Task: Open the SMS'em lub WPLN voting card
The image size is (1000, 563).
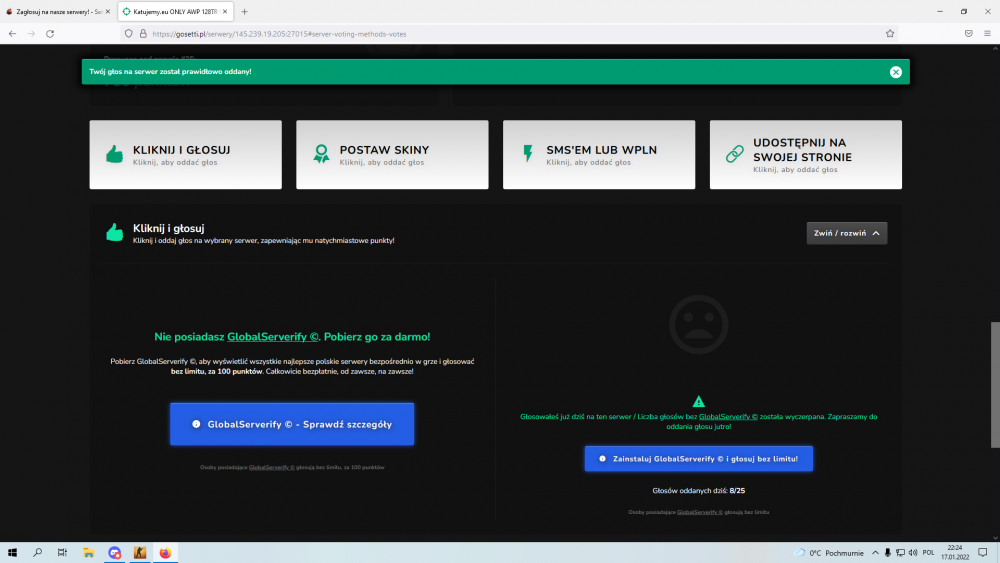Action: pos(599,154)
